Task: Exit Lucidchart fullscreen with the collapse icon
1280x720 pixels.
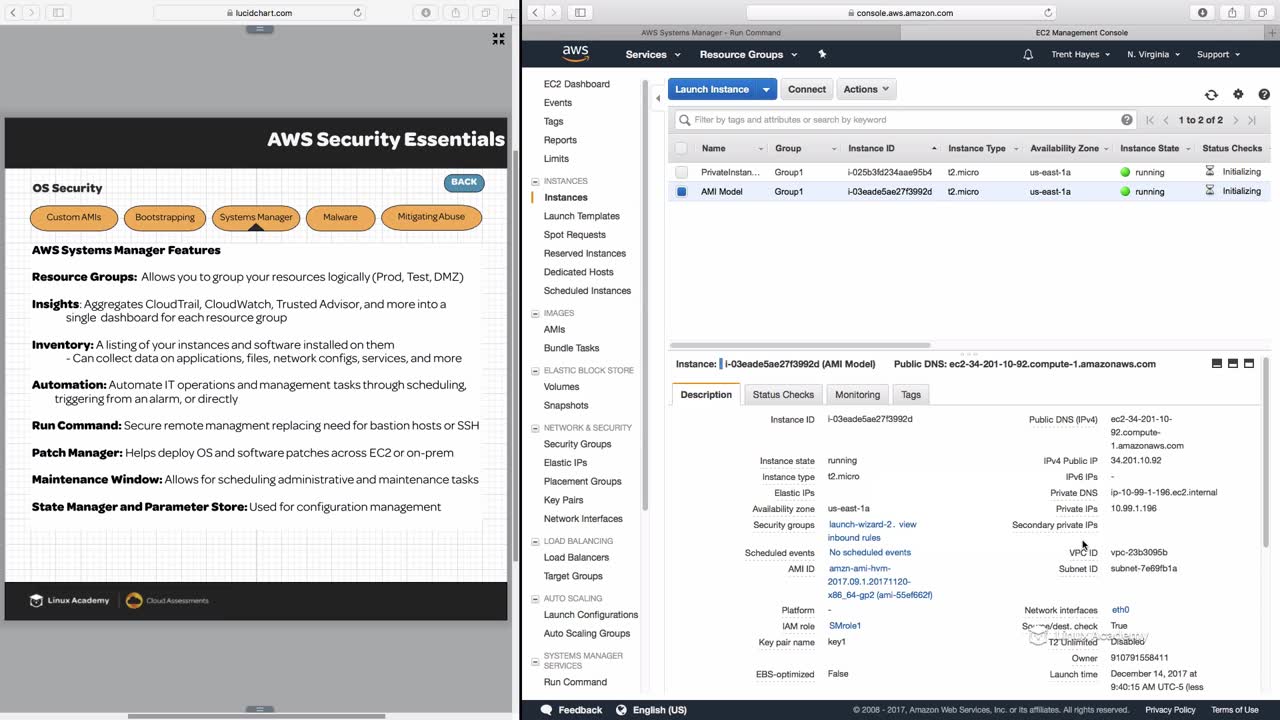Action: point(498,39)
